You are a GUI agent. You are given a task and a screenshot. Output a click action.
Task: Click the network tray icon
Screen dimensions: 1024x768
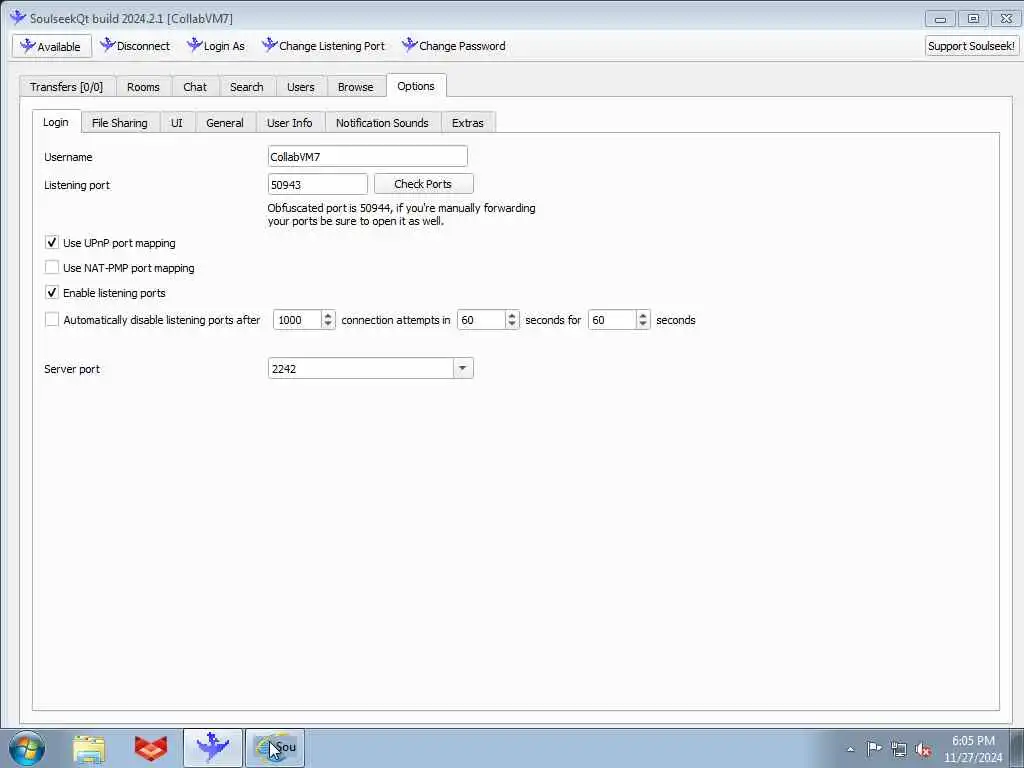899,749
